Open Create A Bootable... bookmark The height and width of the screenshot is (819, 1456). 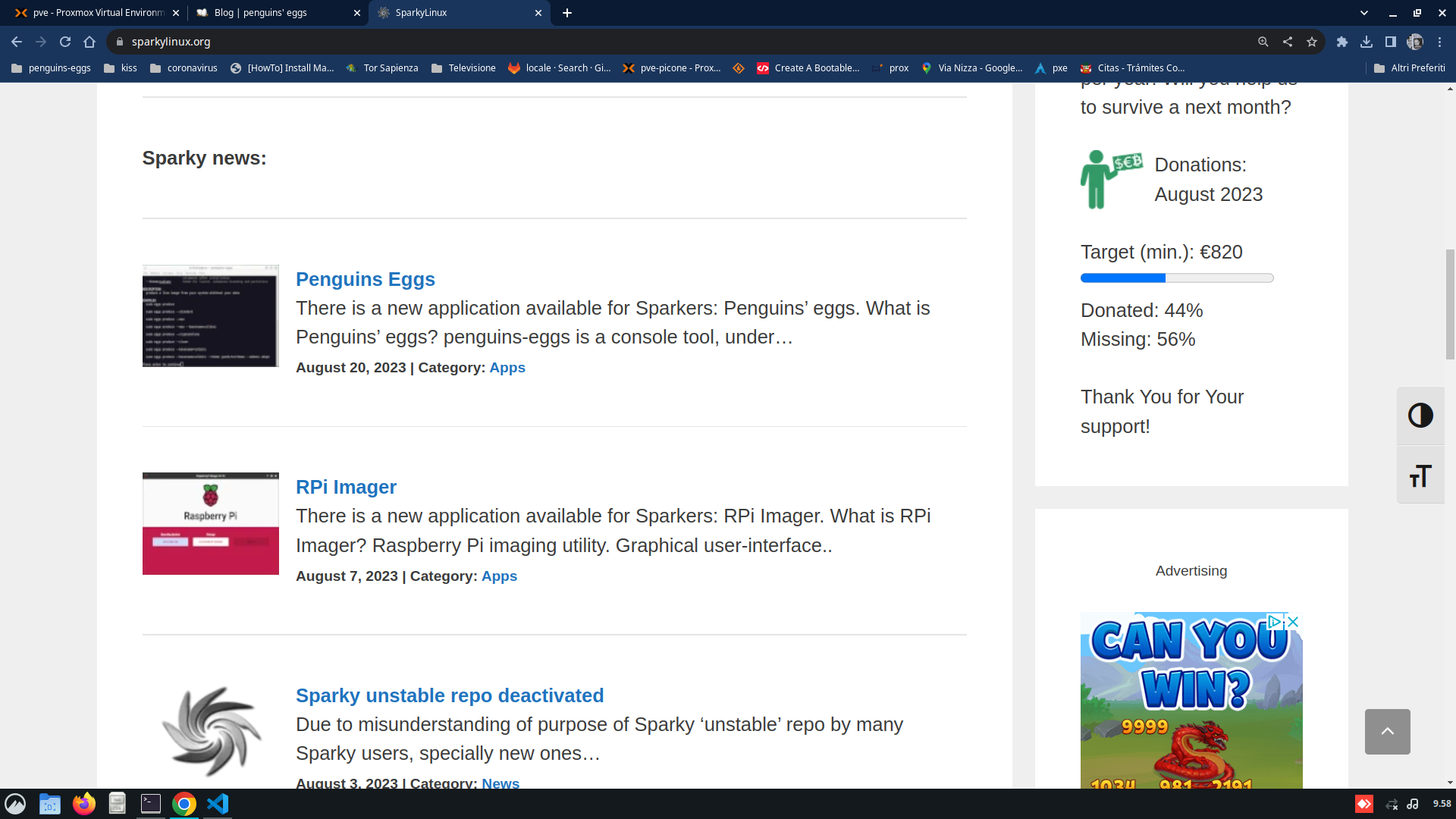[x=808, y=68]
